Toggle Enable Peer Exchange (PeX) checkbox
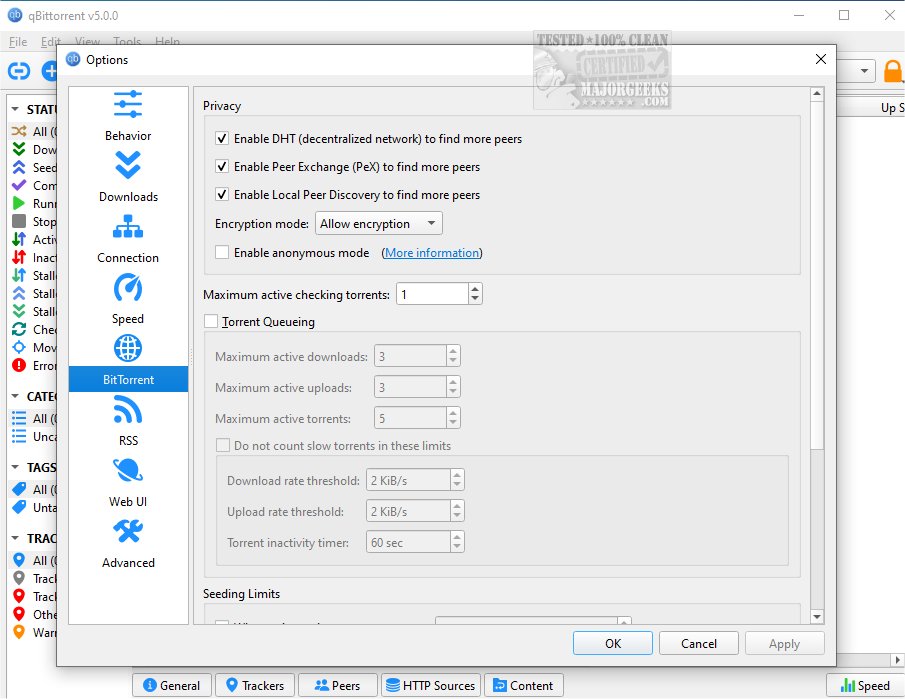This screenshot has width=905, height=699. [222, 166]
